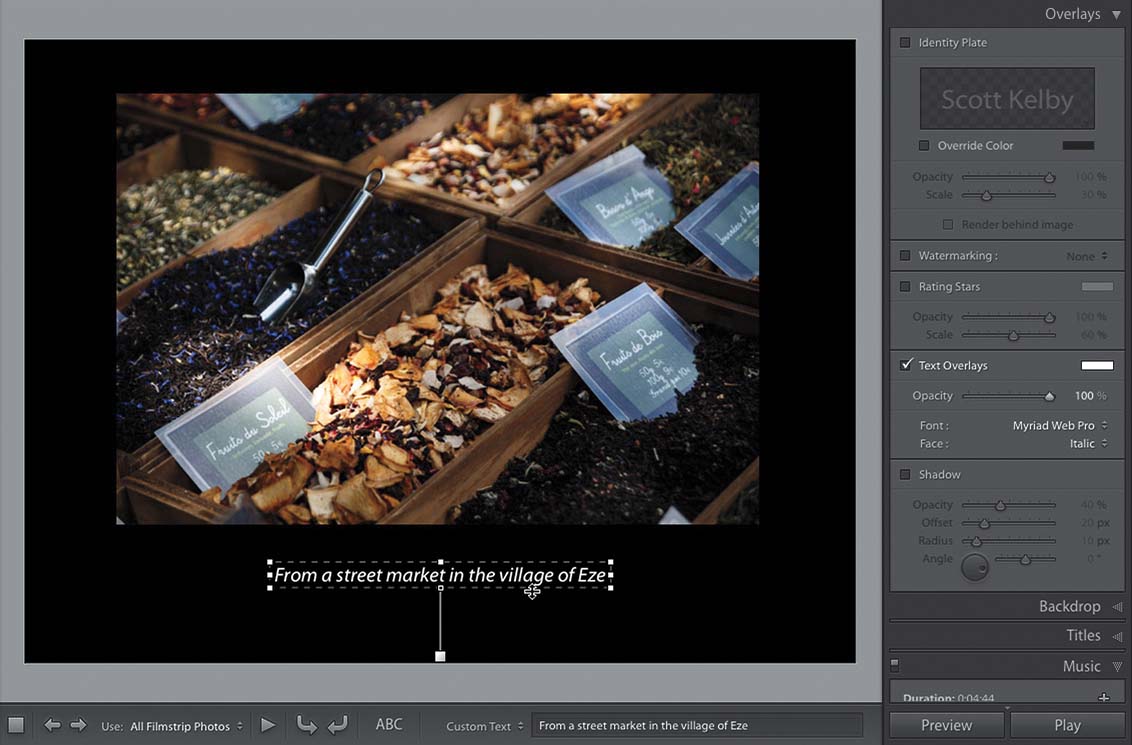The image size is (1132, 745).
Task: Click the Shadow angle dial
Action: click(974, 568)
